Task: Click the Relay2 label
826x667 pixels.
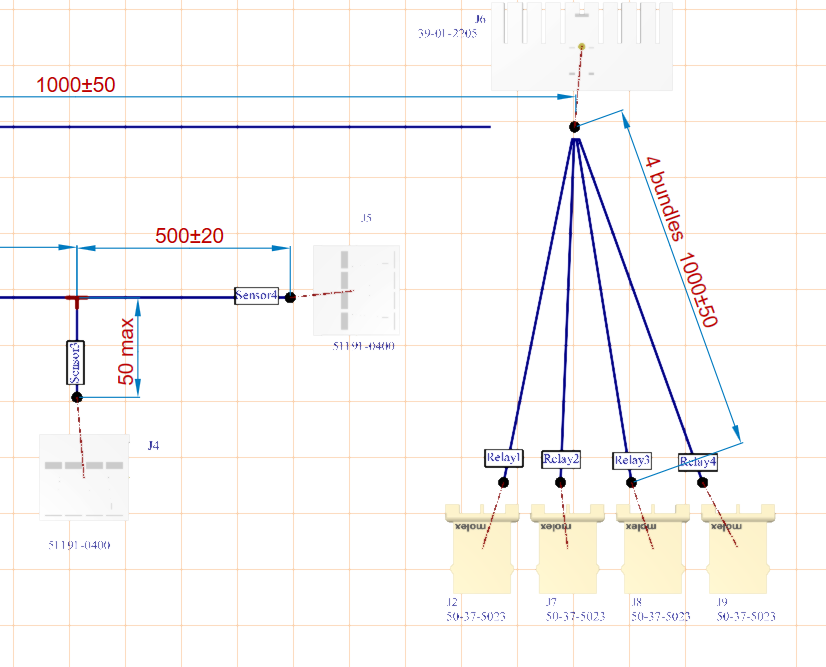Action: 561,461
